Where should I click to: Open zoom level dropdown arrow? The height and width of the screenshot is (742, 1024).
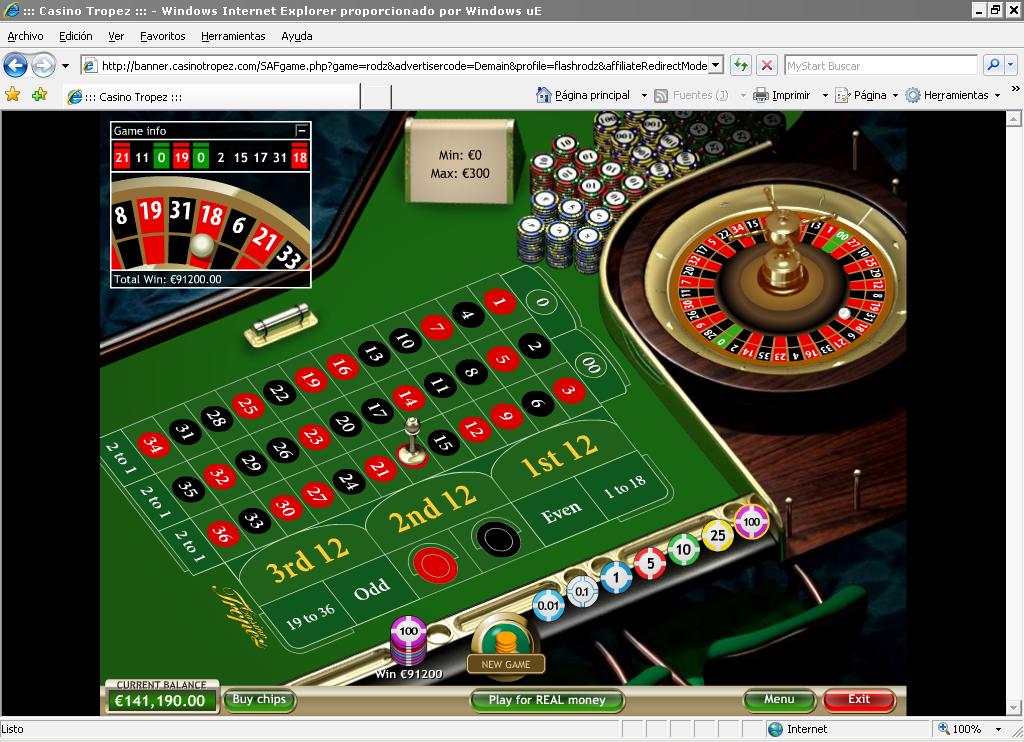coord(998,729)
